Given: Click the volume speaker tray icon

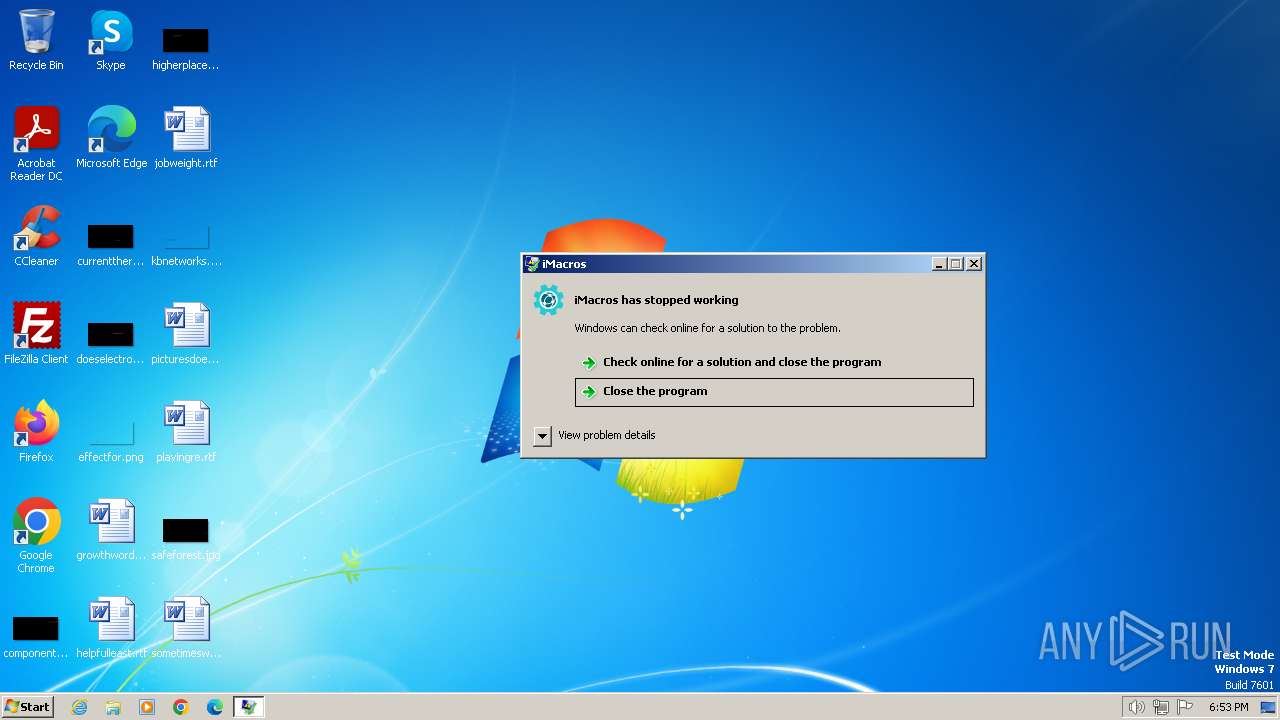Looking at the screenshot, I should tap(1136, 707).
